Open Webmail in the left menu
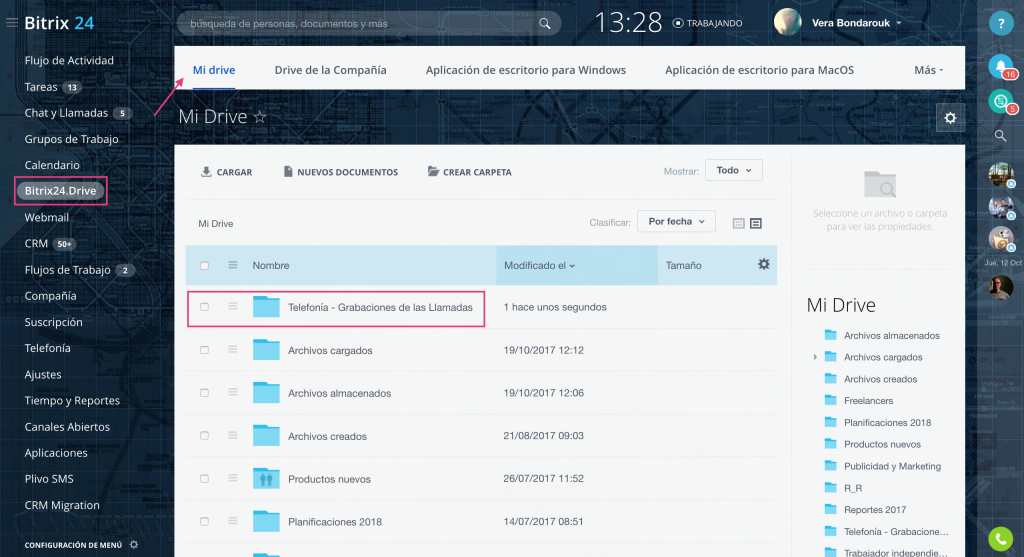Viewport: 1024px width, 557px height. tap(46, 217)
